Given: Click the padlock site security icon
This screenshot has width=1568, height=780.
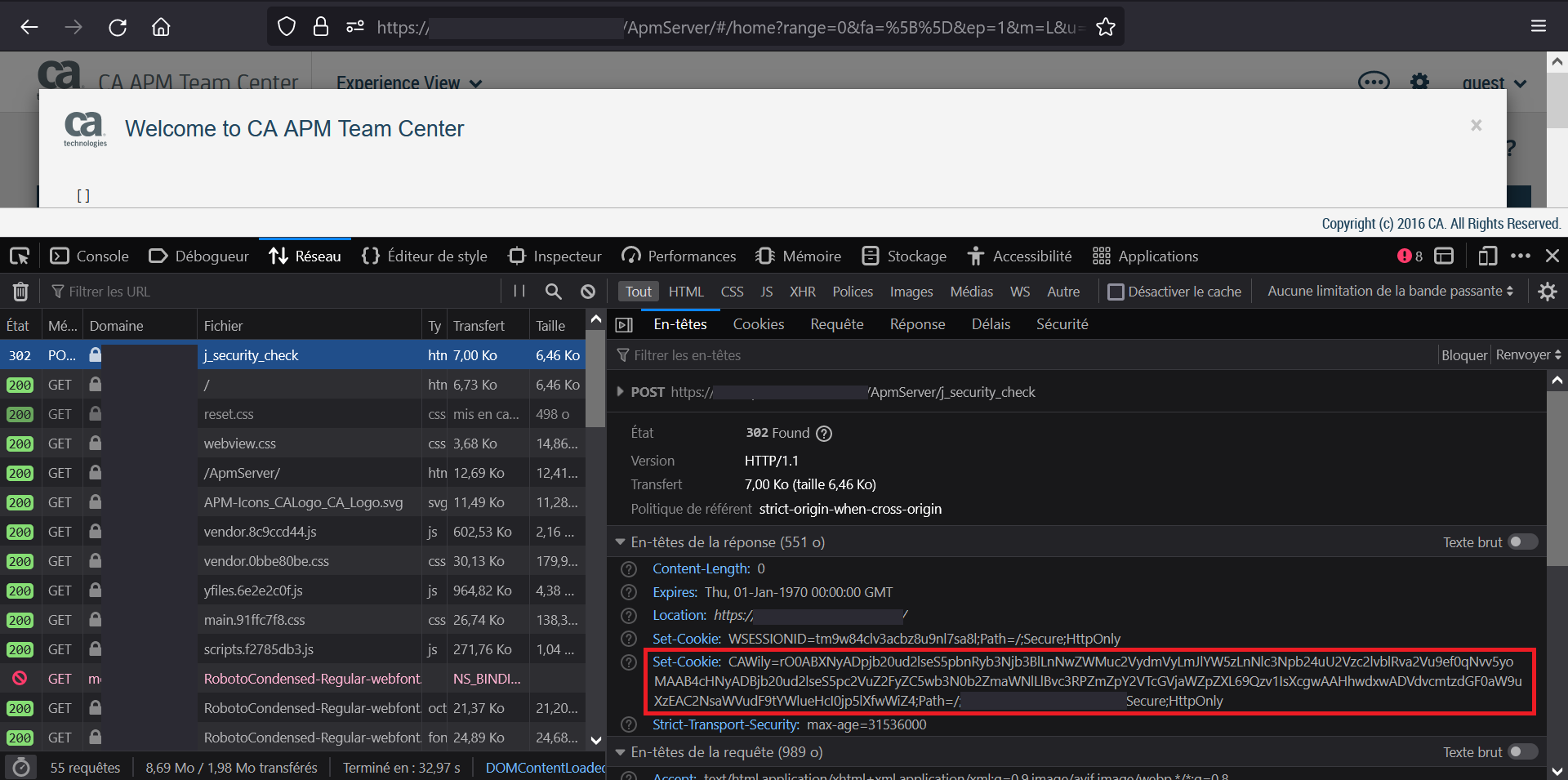Looking at the screenshot, I should coord(321,27).
